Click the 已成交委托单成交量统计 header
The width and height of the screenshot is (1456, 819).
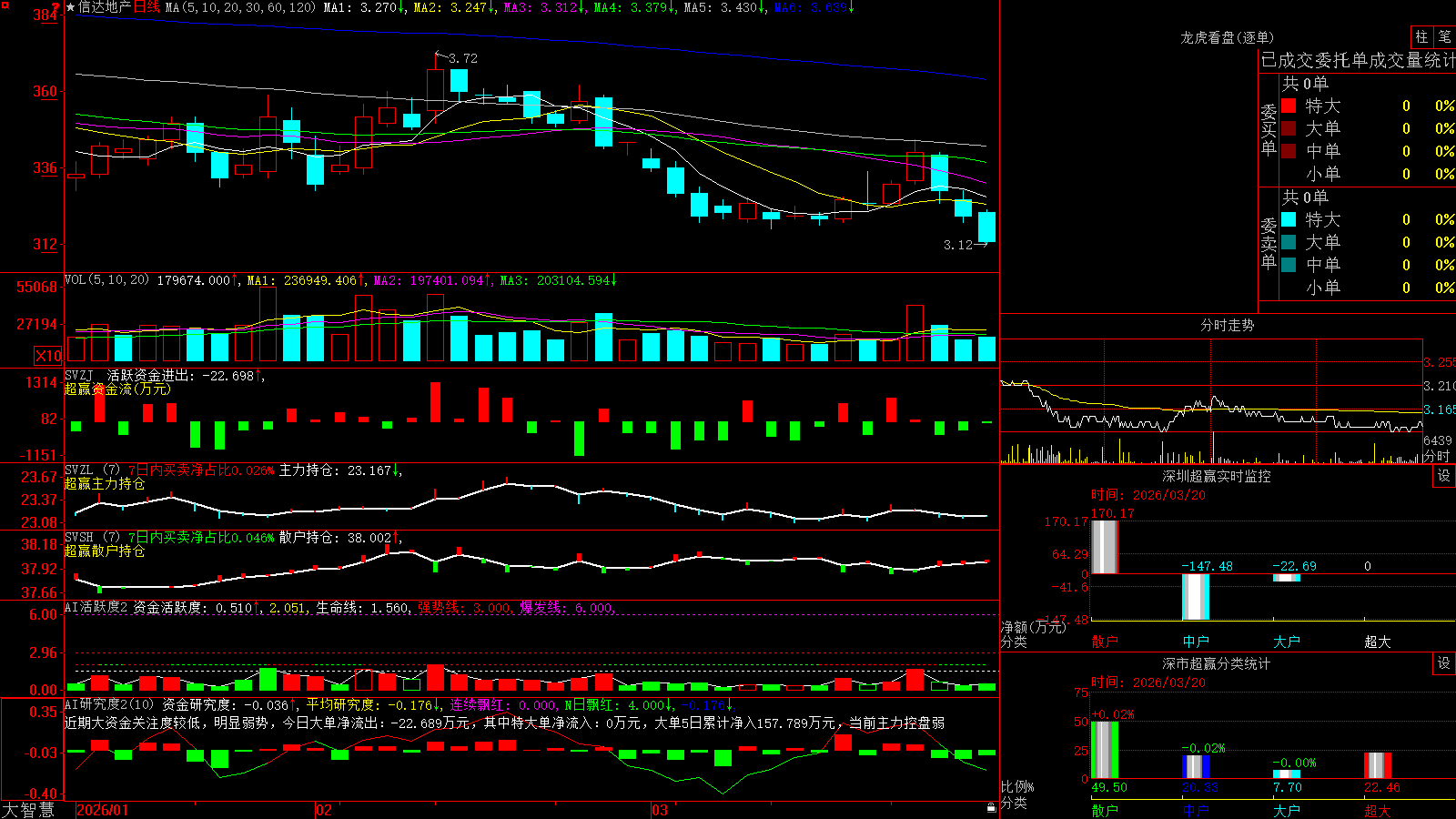(1358, 60)
